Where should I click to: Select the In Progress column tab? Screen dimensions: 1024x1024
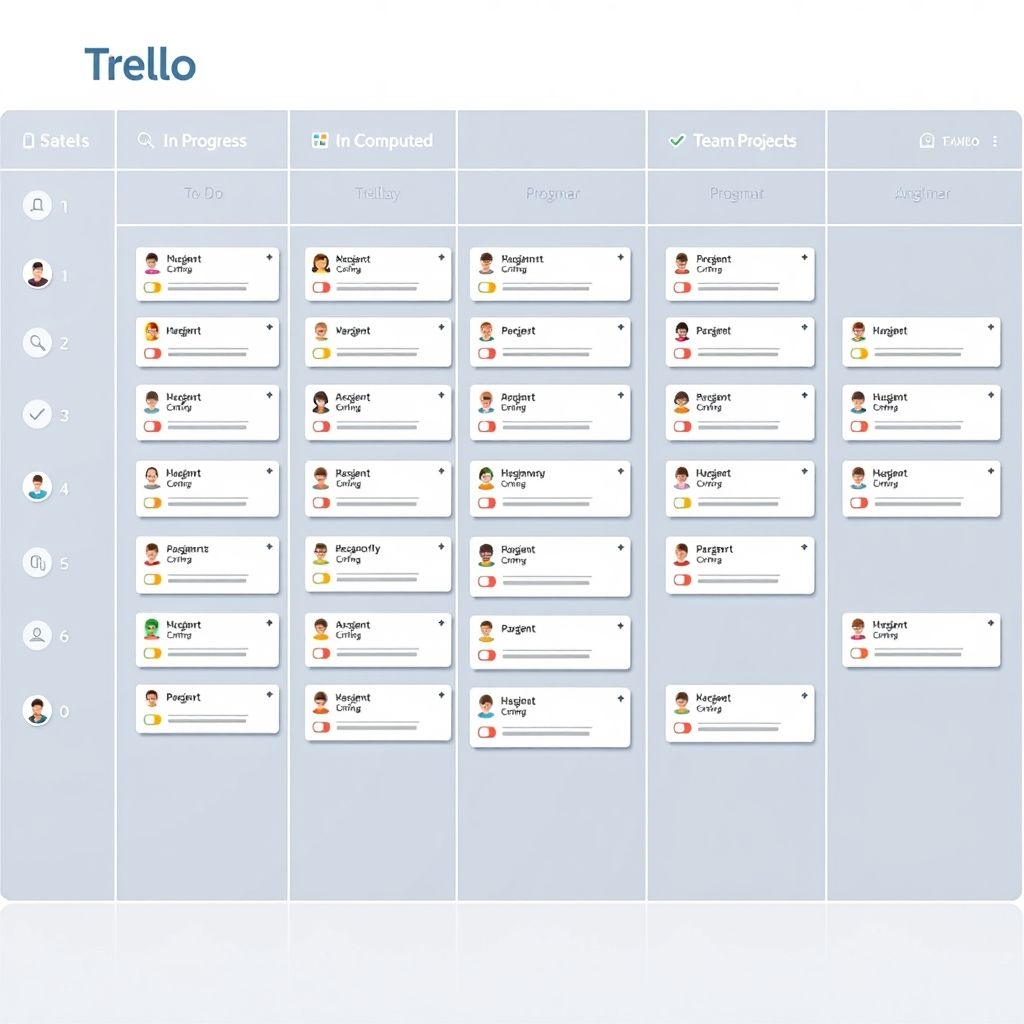[202, 140]
